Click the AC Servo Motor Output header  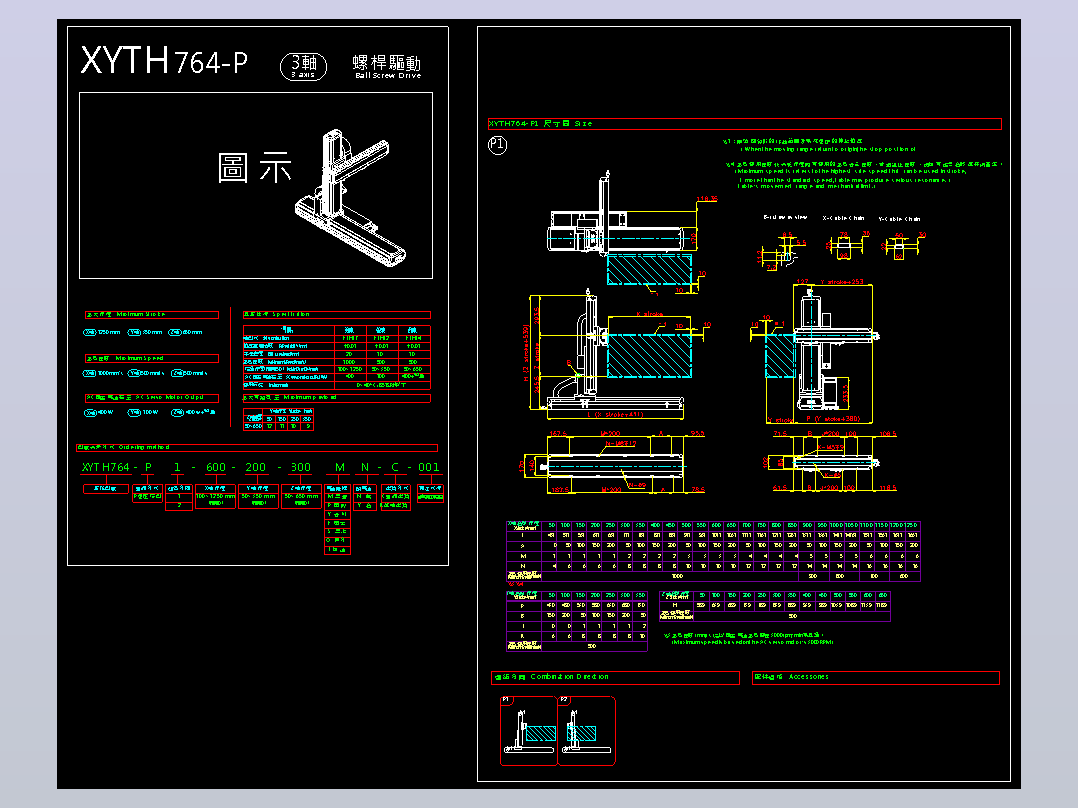click(x=152, y=397)
